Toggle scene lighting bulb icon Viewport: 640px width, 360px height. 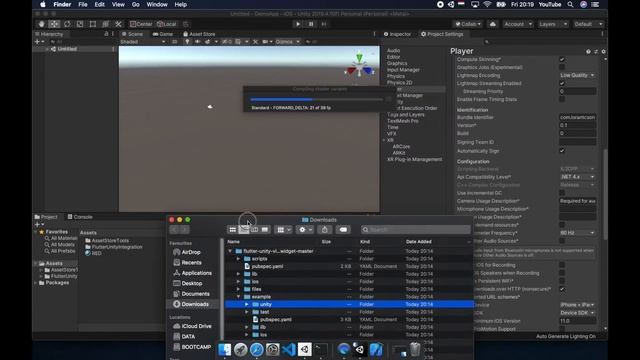pos(187,42)
